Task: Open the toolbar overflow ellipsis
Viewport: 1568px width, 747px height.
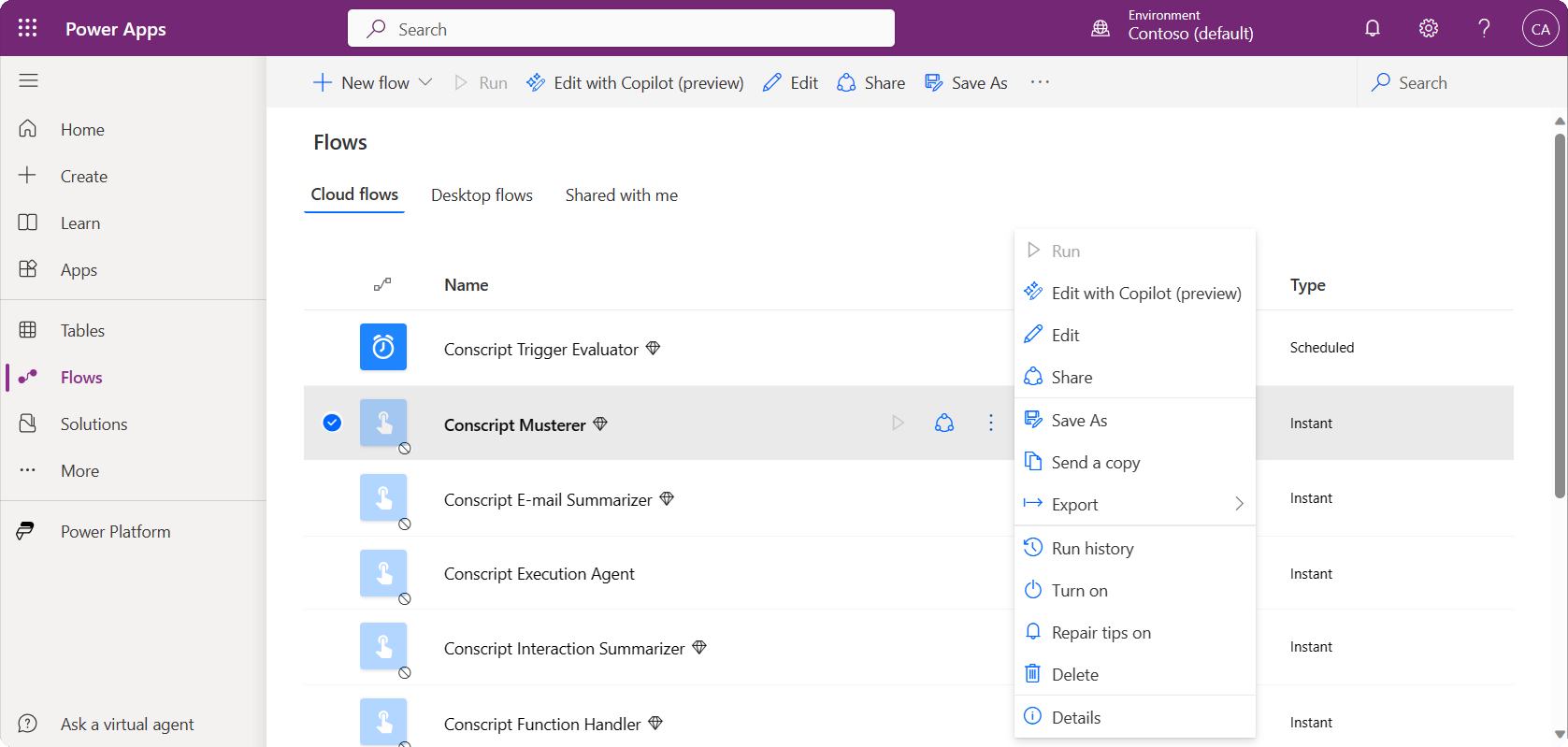Action: 1040,82
